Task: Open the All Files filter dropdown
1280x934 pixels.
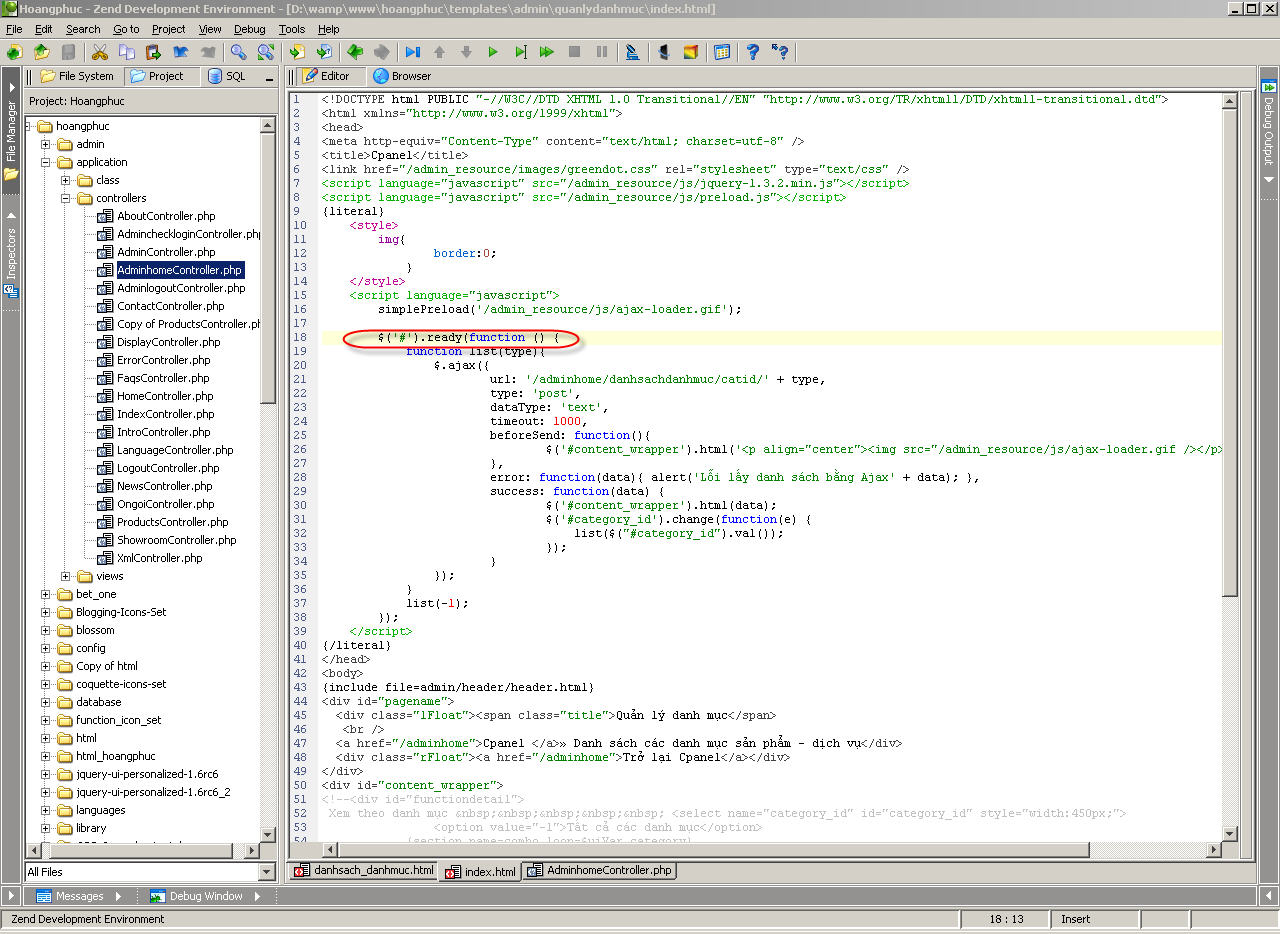Action: 266,872
